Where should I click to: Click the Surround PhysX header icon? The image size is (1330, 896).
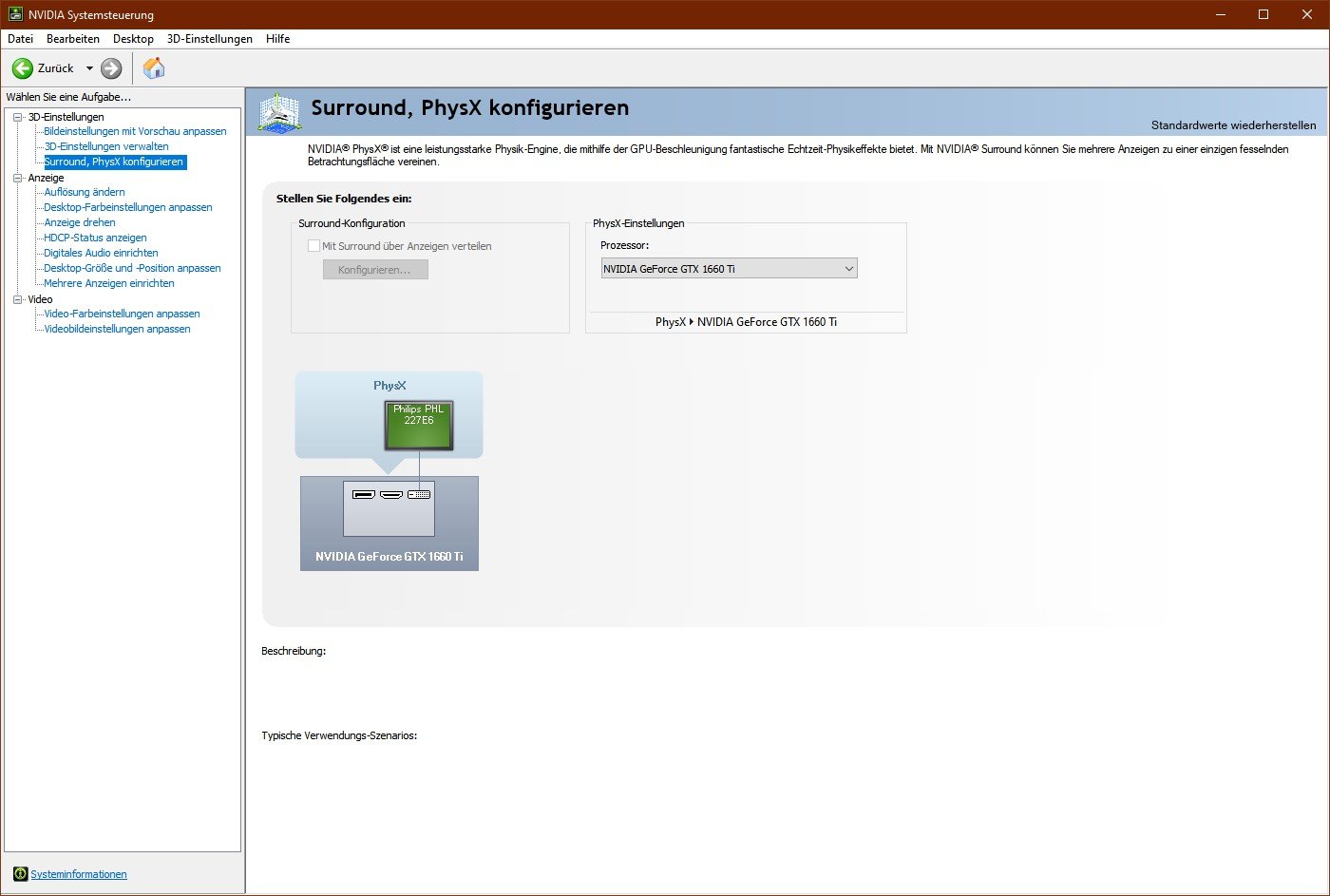[x=278, y=113]
